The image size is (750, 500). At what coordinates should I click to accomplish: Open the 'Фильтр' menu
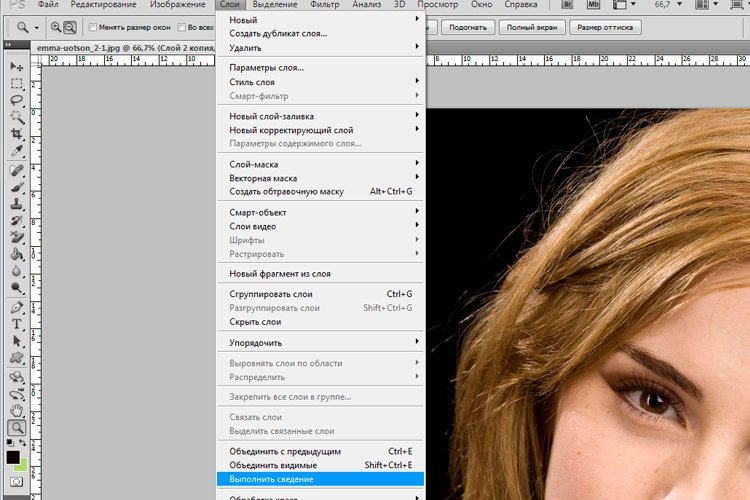[x=324, y=6]
